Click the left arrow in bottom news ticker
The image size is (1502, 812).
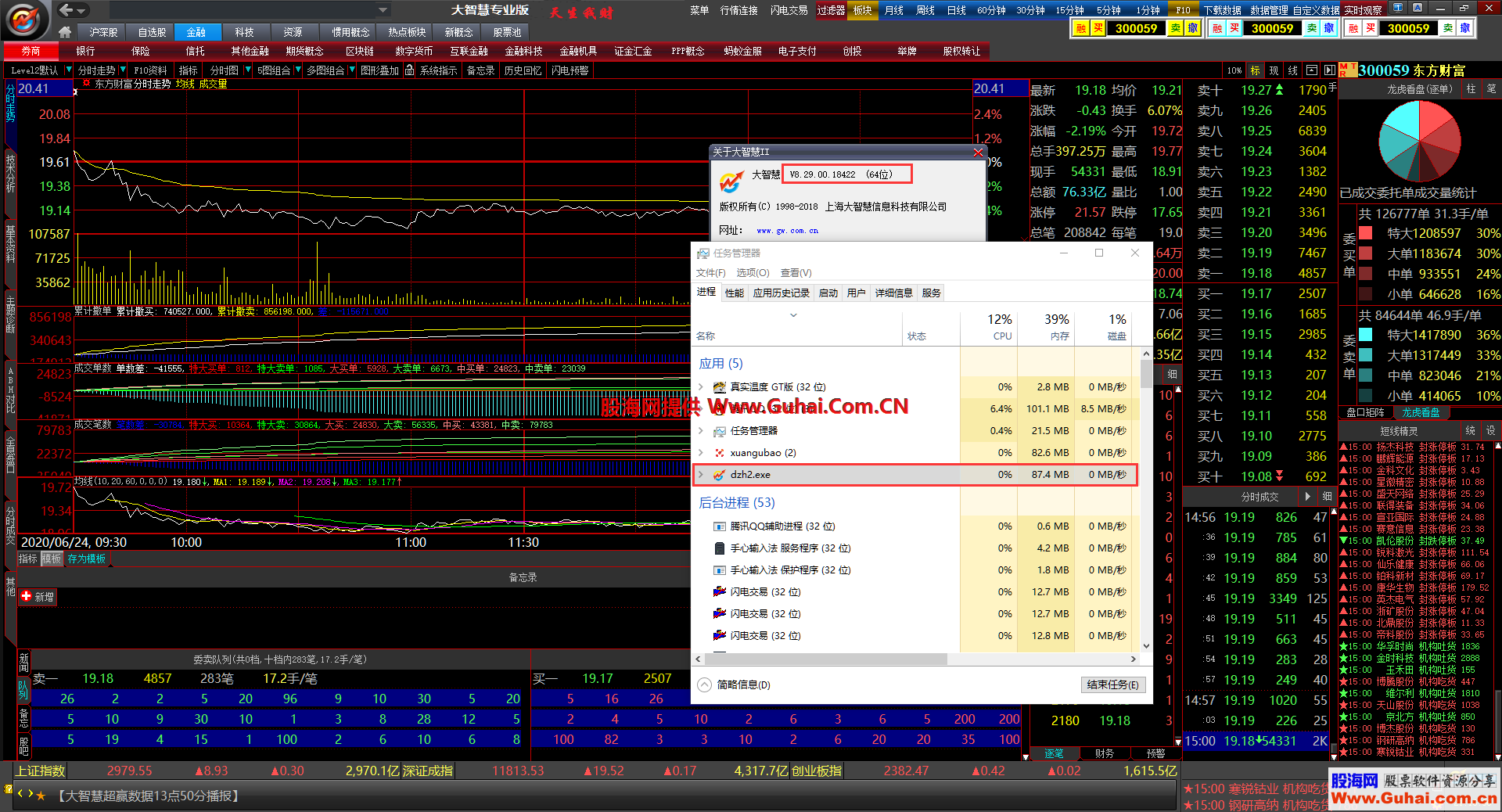coord(20,793)
